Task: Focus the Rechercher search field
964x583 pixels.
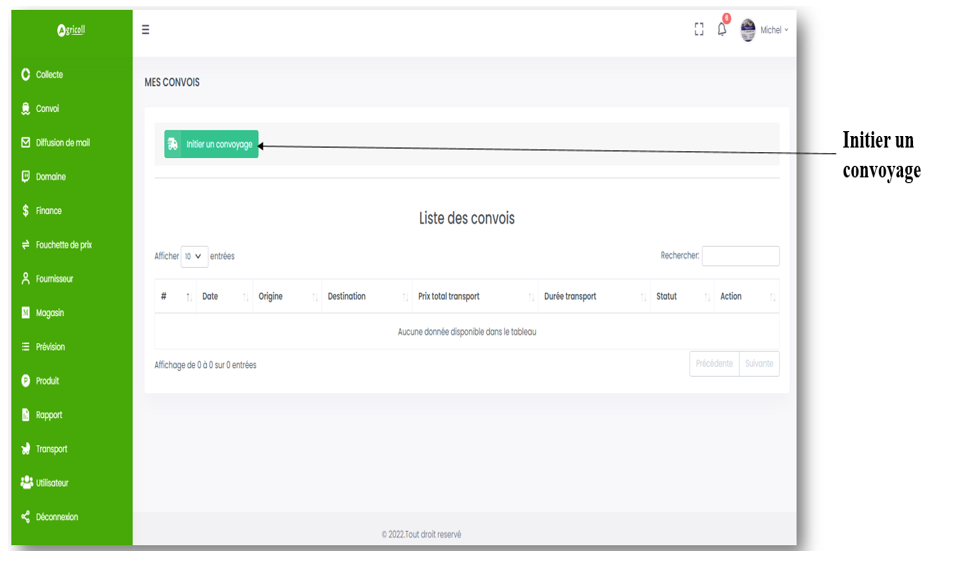Action: click(740, 256)
